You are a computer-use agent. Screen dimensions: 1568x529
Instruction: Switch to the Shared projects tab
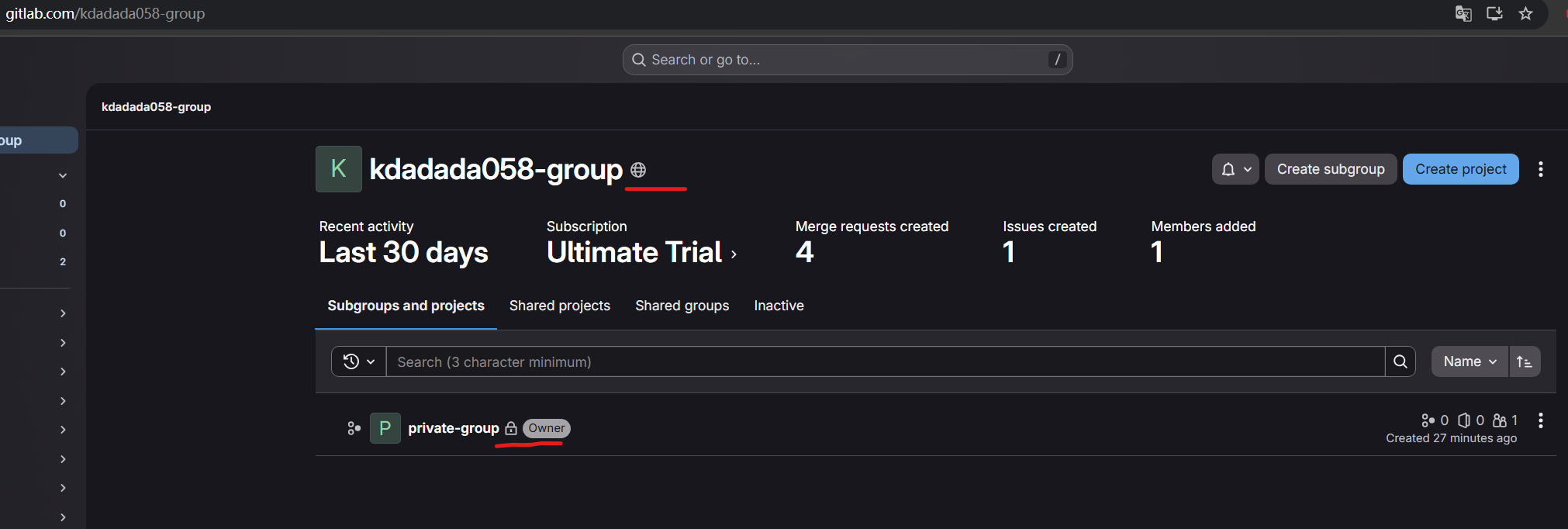(559, 306)
